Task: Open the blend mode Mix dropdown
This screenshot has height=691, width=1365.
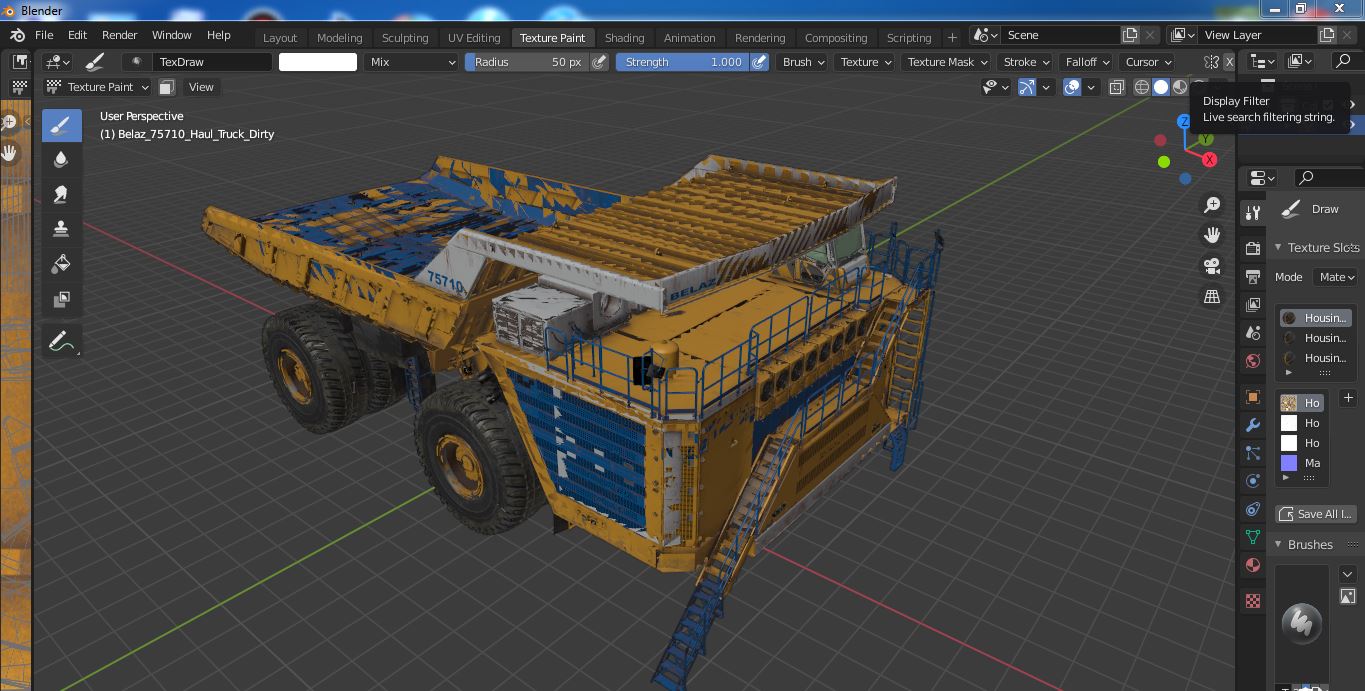Action: (411, 62)
